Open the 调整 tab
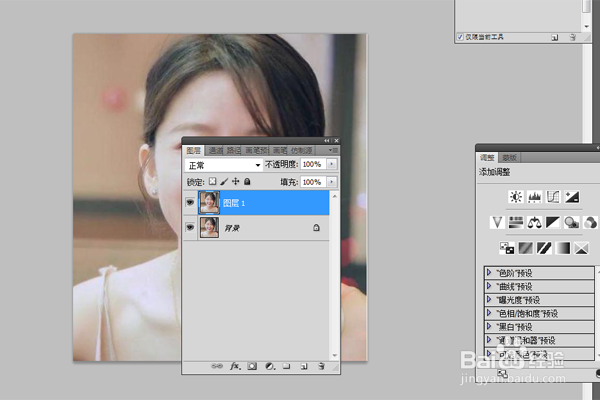Viewport: 600px width, 400px height. [x=487, y=157]
